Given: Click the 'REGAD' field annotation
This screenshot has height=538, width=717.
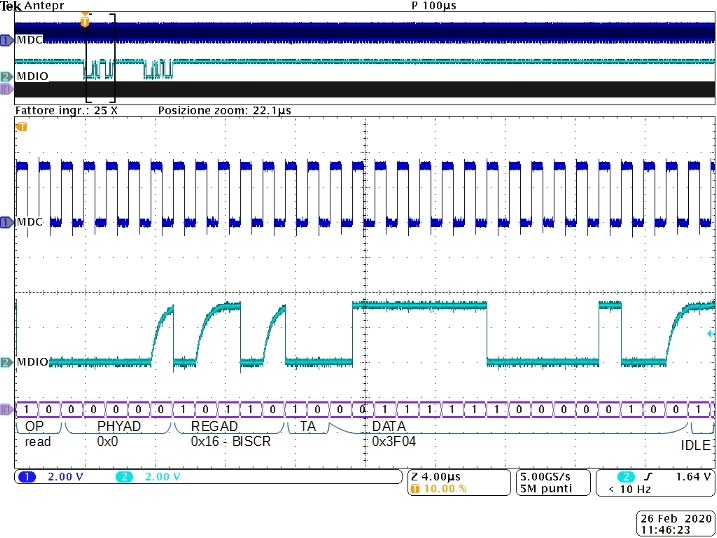Looking at the screenshot, I should point(214,426).
